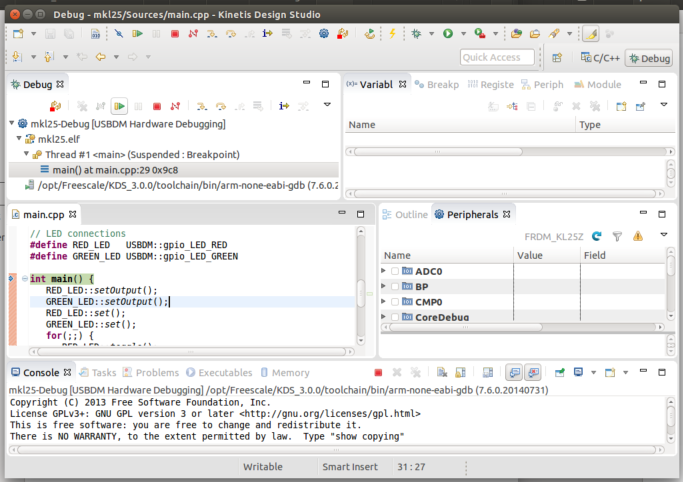Click the Peripherals refresh icon
This screenshot has height=482, width=683.
pyautogui.click(x=597, y=236)
